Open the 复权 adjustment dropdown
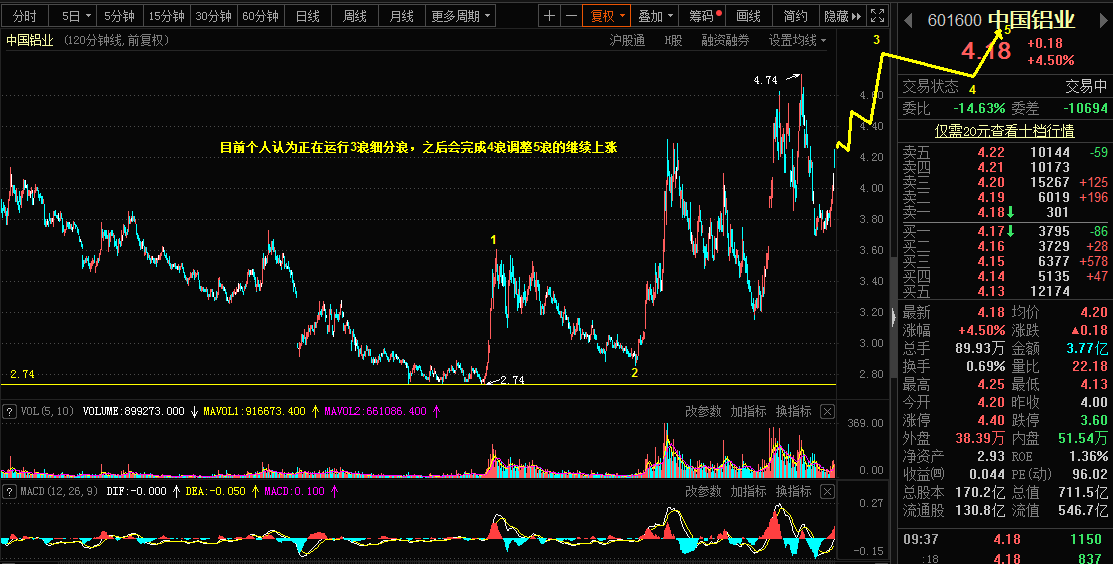 [607, 16]
